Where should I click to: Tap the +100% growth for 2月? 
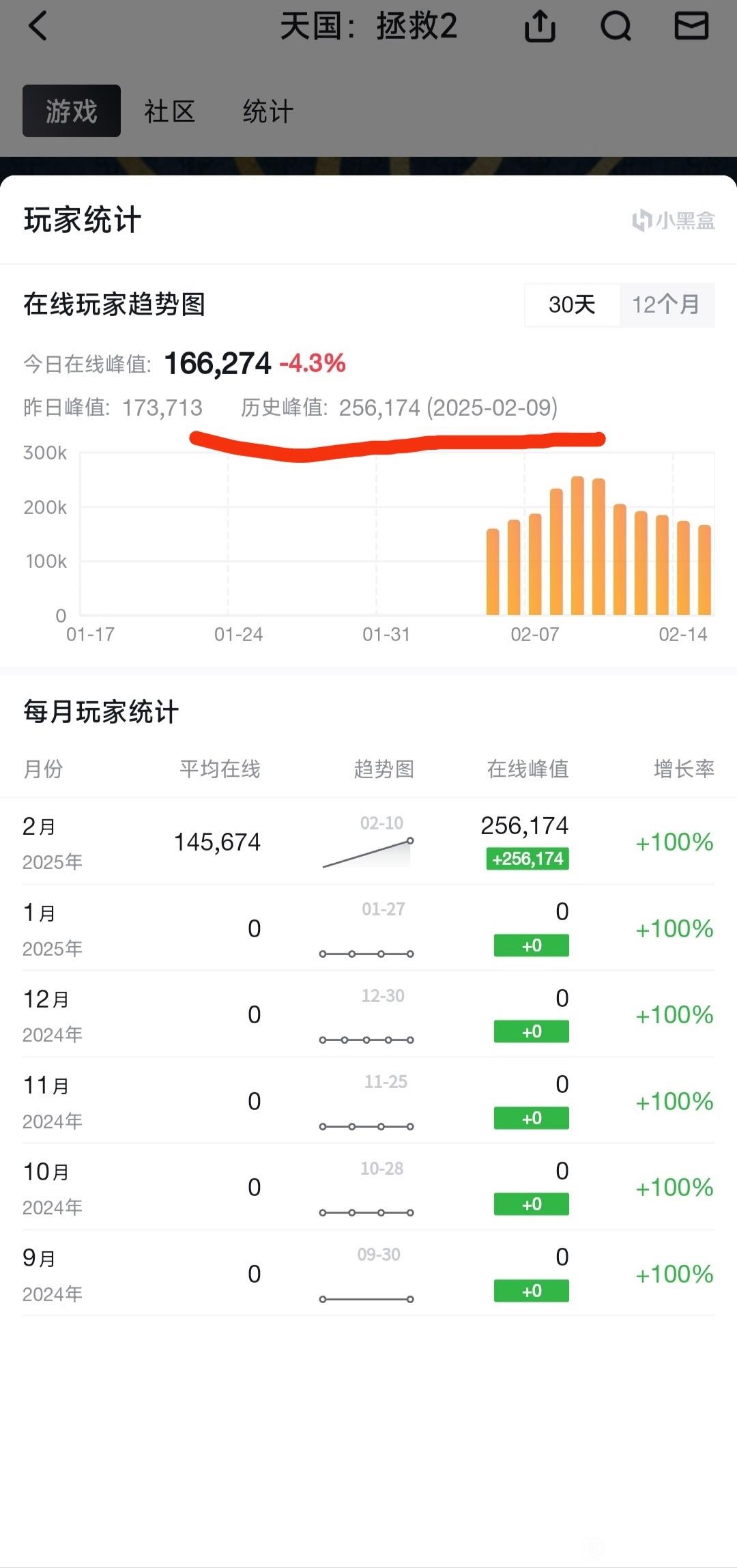pyautogui.click(x=674, y=842)
